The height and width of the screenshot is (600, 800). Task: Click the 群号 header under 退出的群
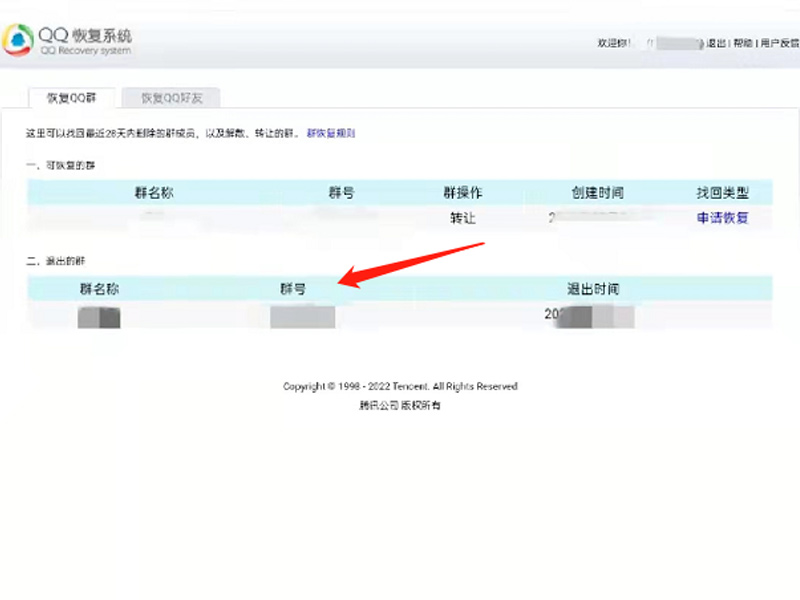tap(292, 289)
